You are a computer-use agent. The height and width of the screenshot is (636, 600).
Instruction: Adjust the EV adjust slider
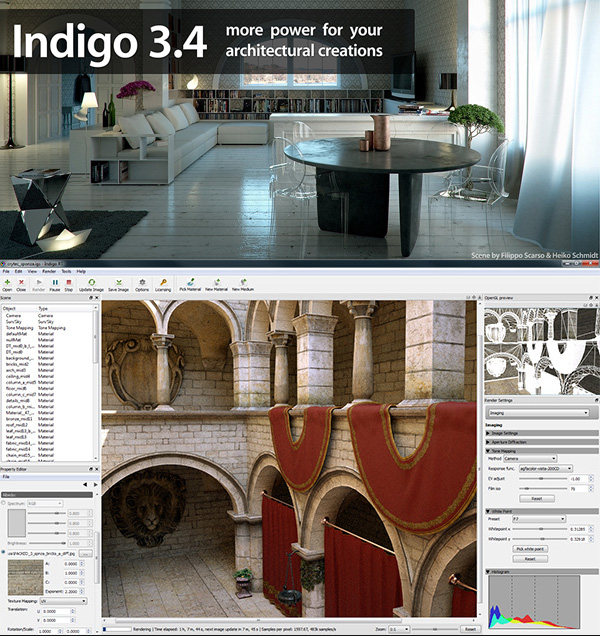pyautogui.click(x=543, y=479)
